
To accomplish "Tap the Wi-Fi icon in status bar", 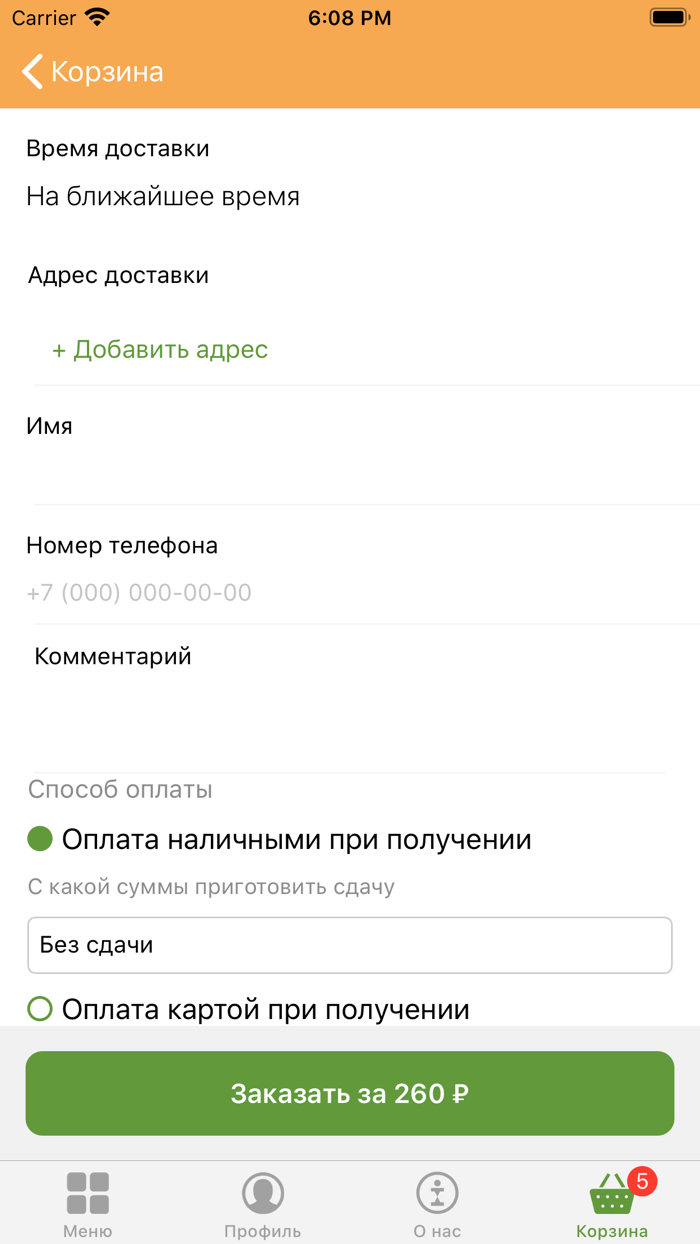I will click(x=97, y=16).
